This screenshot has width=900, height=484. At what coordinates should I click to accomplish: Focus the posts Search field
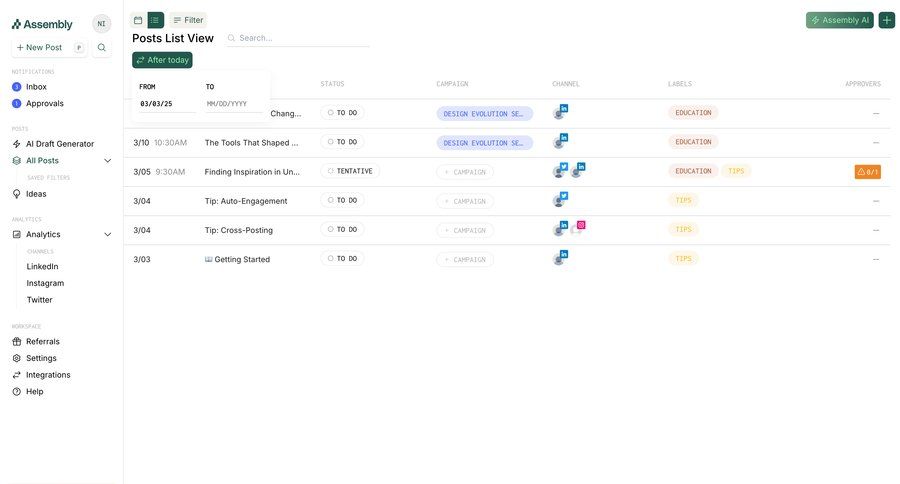[298, 38]
